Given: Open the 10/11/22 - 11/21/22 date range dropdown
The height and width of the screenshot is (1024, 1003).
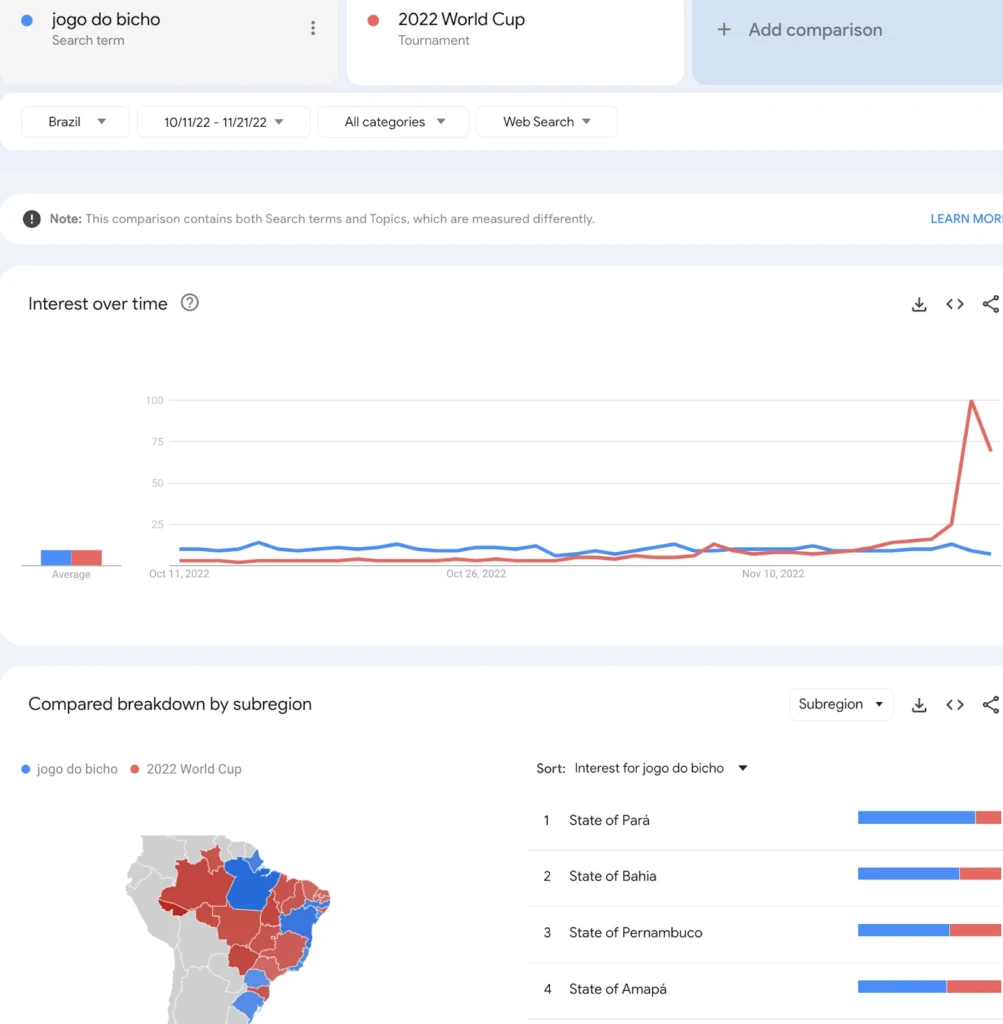Looking at the screenshot, I should coord(223,122).
